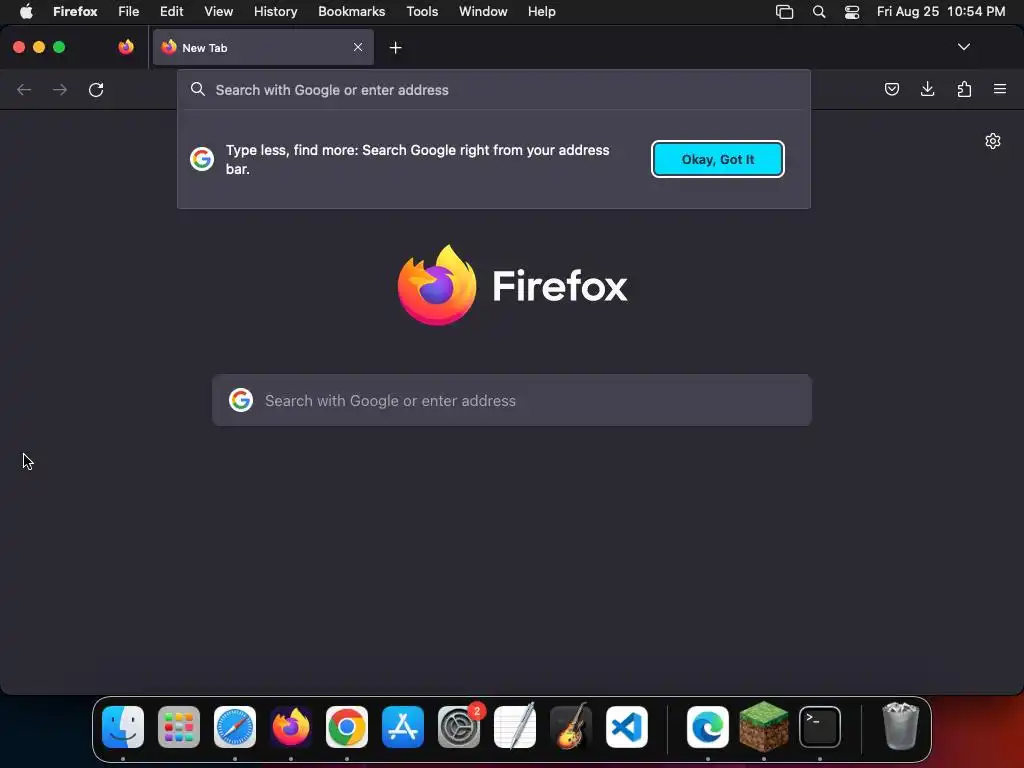The height and width of the screenshot is (768, 1024).
Task: Add a new tab with plus button
Action: 395,48
